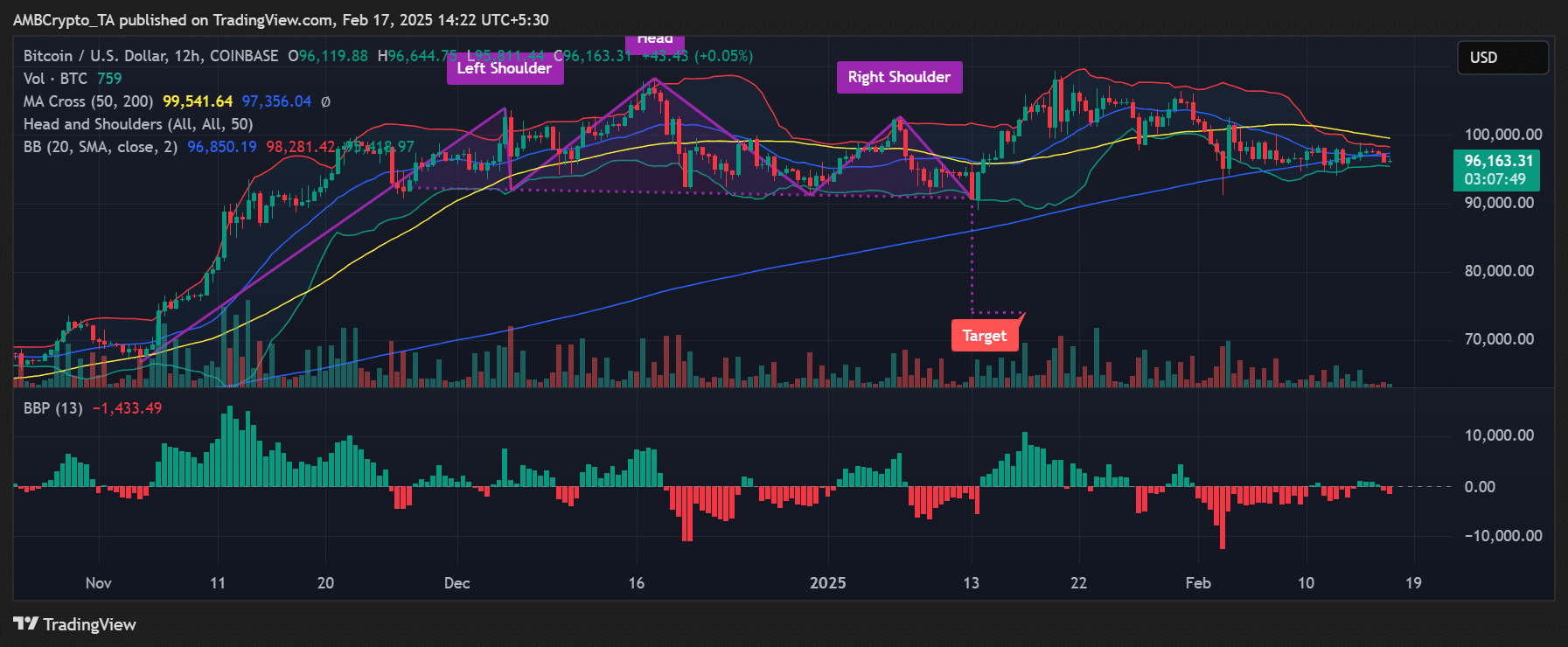Select the Left Shoulder label
The width and height of the screenshot is (1568, 647).
(505, 68)
